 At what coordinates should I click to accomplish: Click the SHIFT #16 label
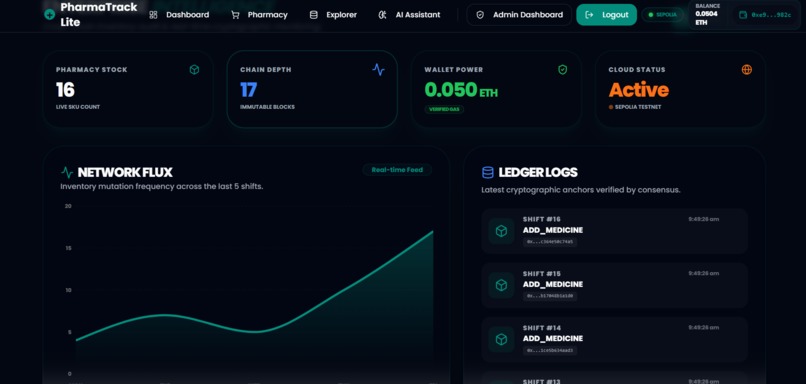542,220
